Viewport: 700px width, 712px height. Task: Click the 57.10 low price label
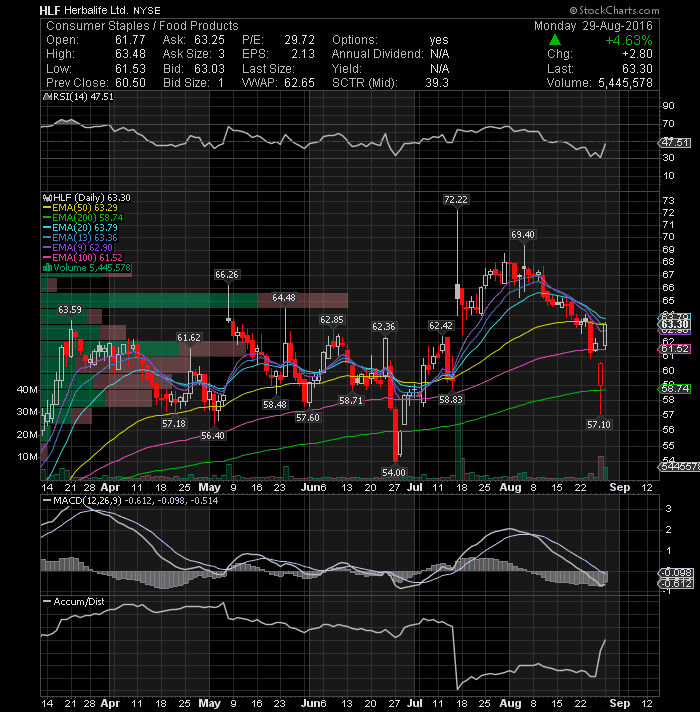(x=599, y=425)
